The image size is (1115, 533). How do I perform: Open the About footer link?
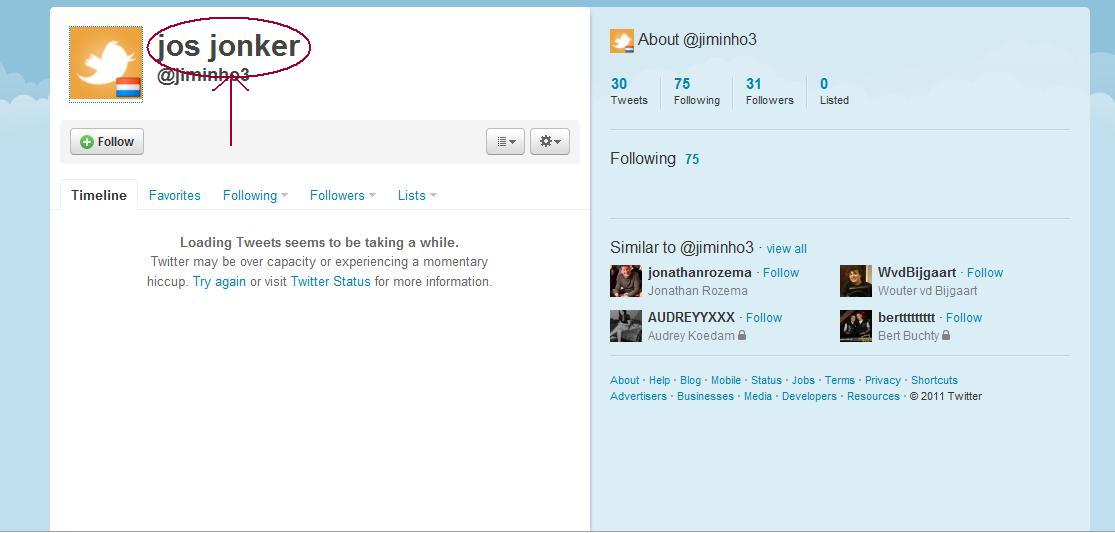coord(624,380)
